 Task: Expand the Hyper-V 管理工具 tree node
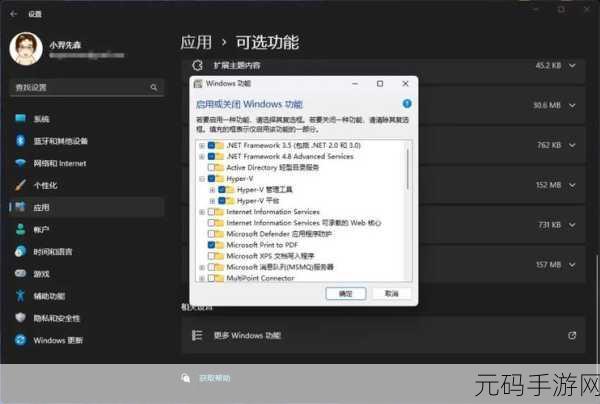pyautogui.click(x=212, y=190)
